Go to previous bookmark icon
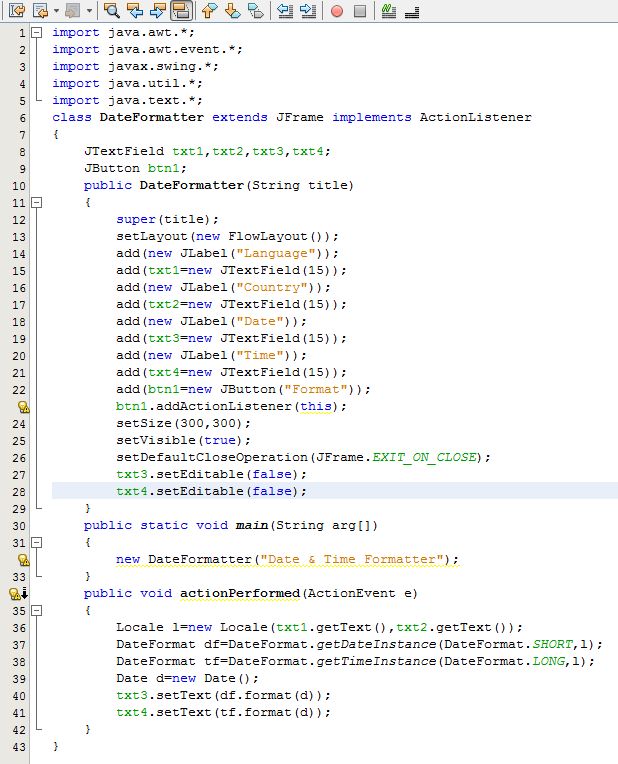 coord(210,10)
